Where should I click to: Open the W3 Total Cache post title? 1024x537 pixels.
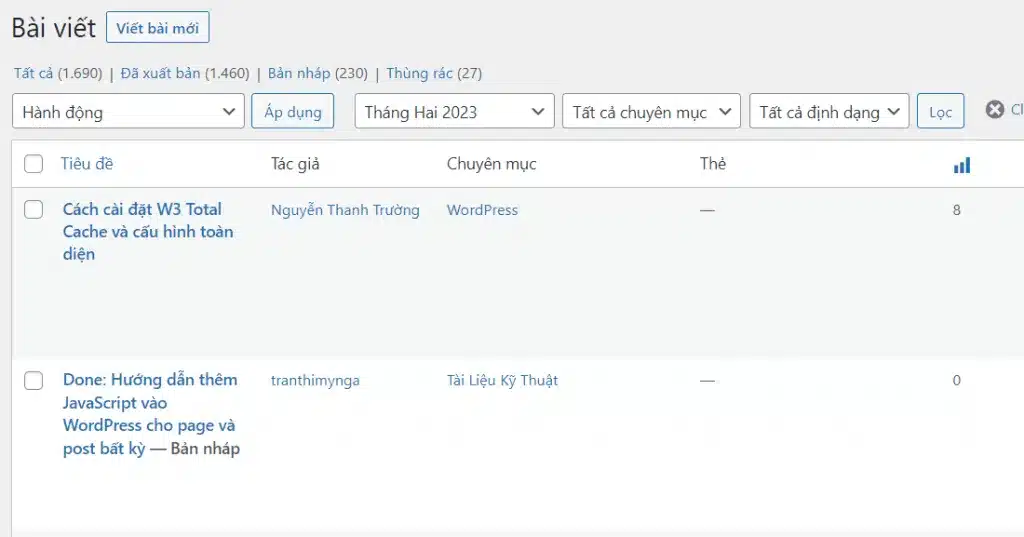tap(148, 231)
